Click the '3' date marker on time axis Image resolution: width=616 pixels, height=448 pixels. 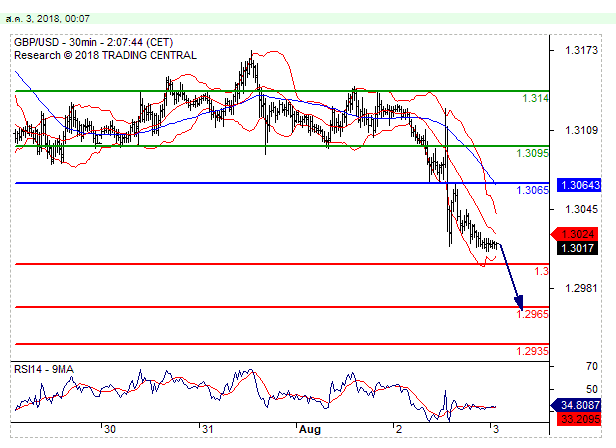[496, 429]
